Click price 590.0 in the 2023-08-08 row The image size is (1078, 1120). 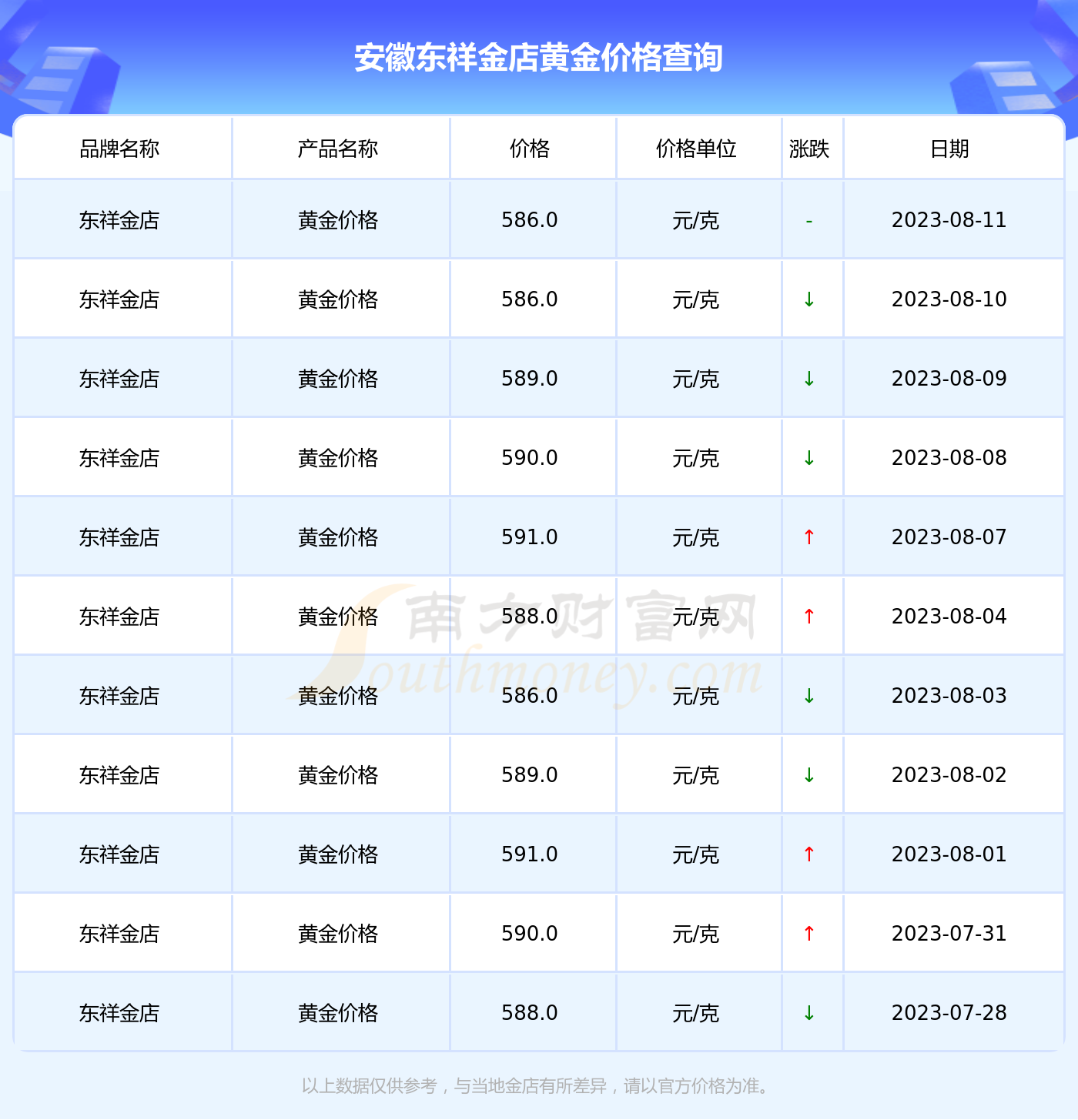tap(530, 458)
